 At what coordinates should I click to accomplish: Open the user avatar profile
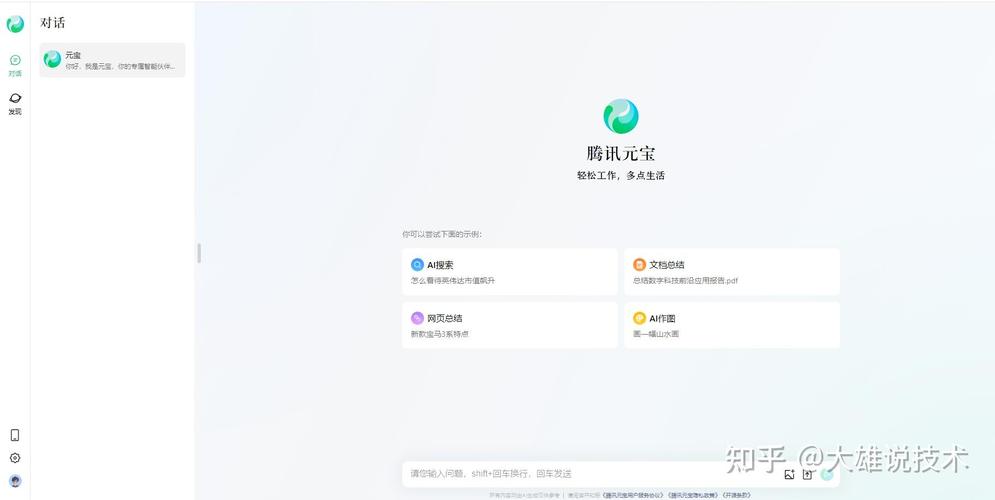(x=15, y=480)
